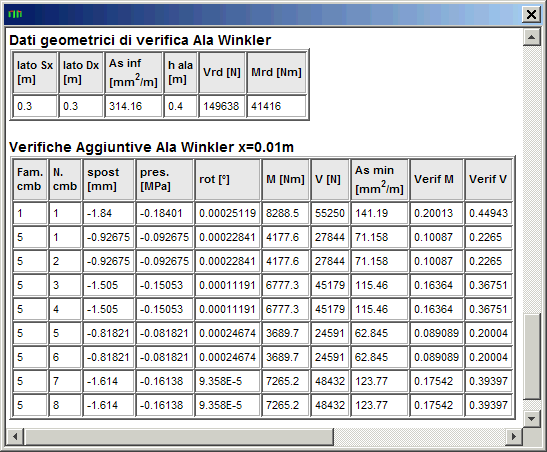Click the 'As min' column header
This screenshot has width=547, height=452.
point(379,179)
